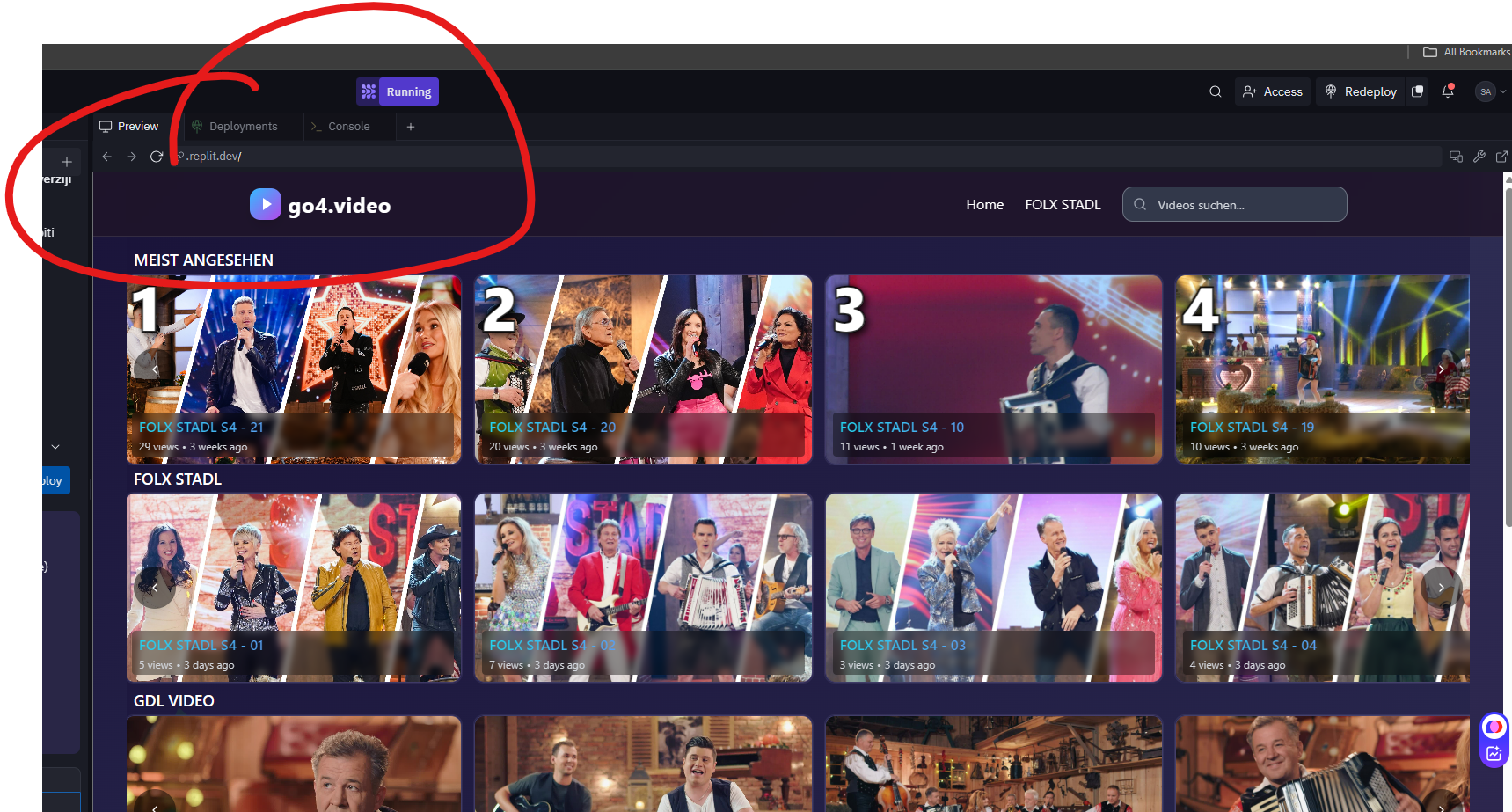Click the go4.video play logo icon
This screenshot has width=1512, height=812.
coord(266,204)
